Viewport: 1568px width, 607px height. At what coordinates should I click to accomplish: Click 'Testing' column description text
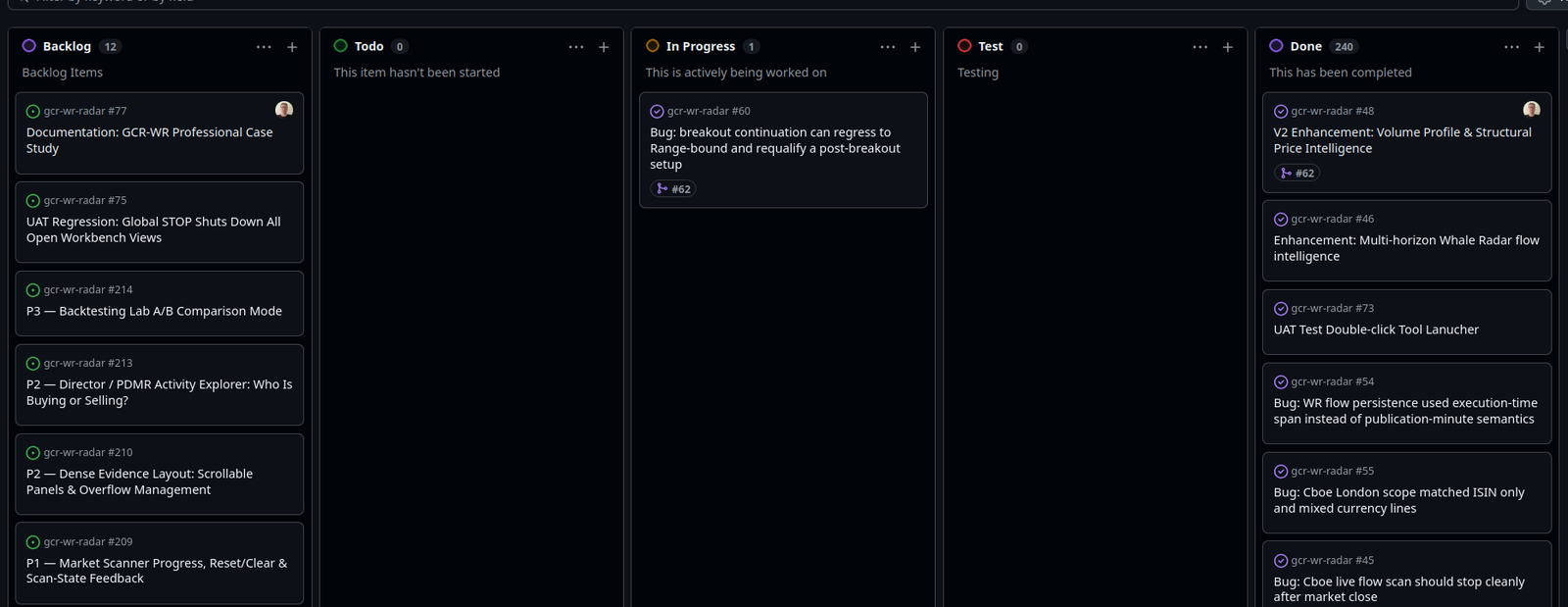tap(978, 73)
